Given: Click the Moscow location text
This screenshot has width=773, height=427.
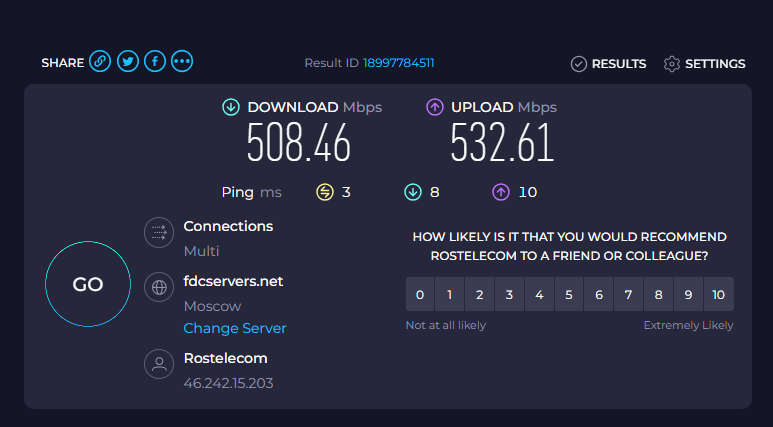Looking at the screenshot, I should pyautogui.click(x=212, y=307).
